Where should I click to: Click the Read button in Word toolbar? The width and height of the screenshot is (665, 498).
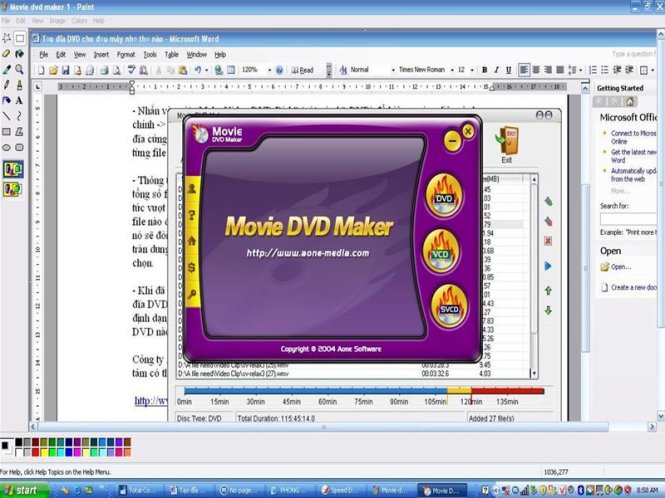pyautogui.click(x=302, y=70)
